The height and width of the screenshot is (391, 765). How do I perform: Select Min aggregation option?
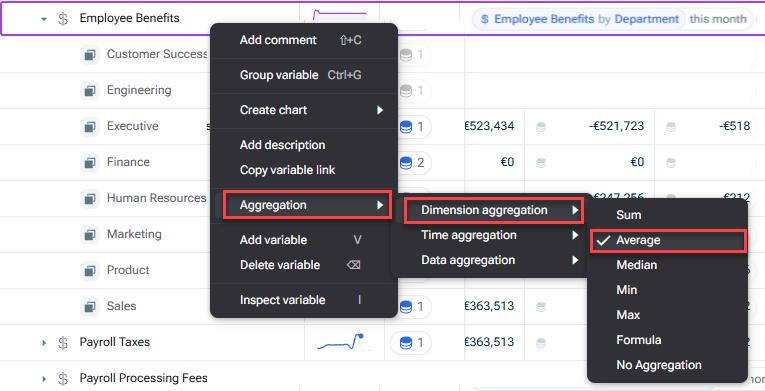[x=667, y=290]
